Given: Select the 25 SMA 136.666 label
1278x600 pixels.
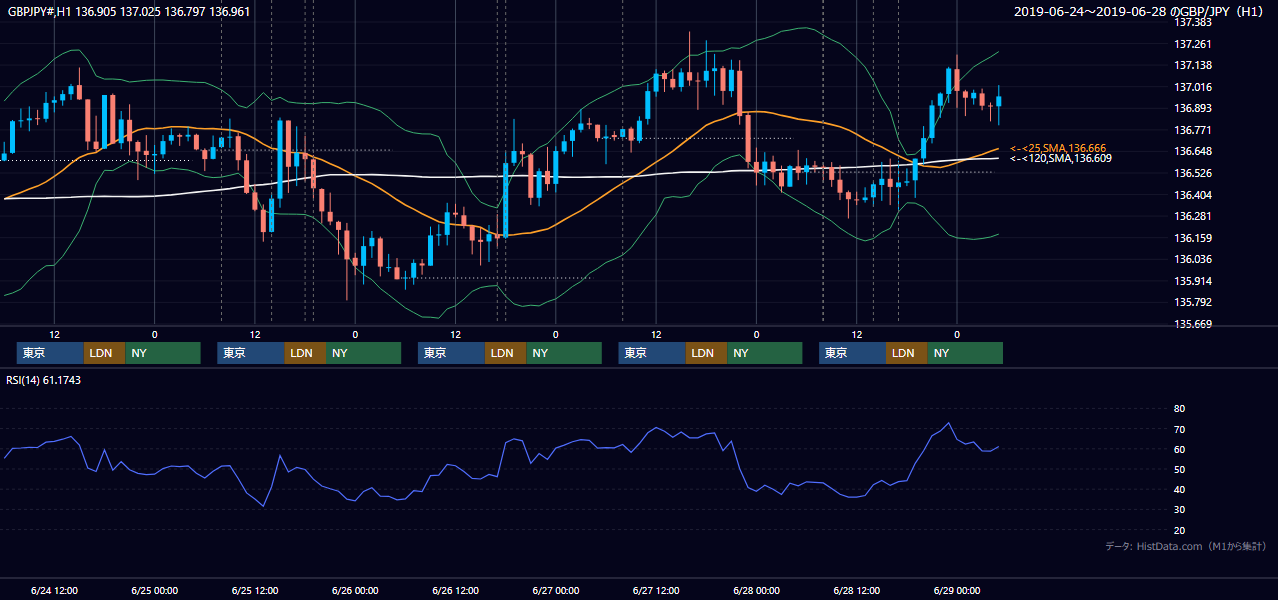Looking at the screenshot, I should coord(1058,148).
